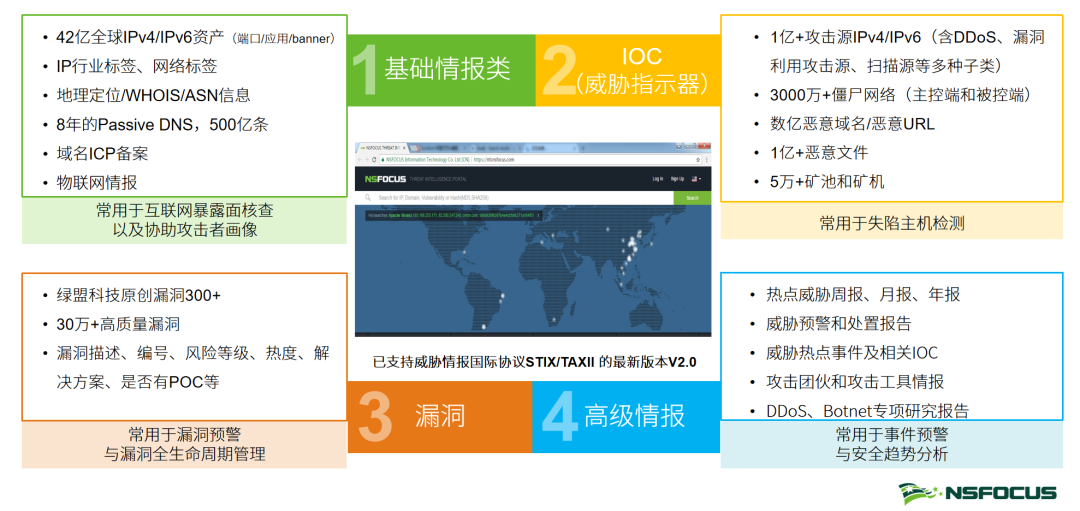Click the green Search button
1080x511 pixels.
(x=692, y=198)
